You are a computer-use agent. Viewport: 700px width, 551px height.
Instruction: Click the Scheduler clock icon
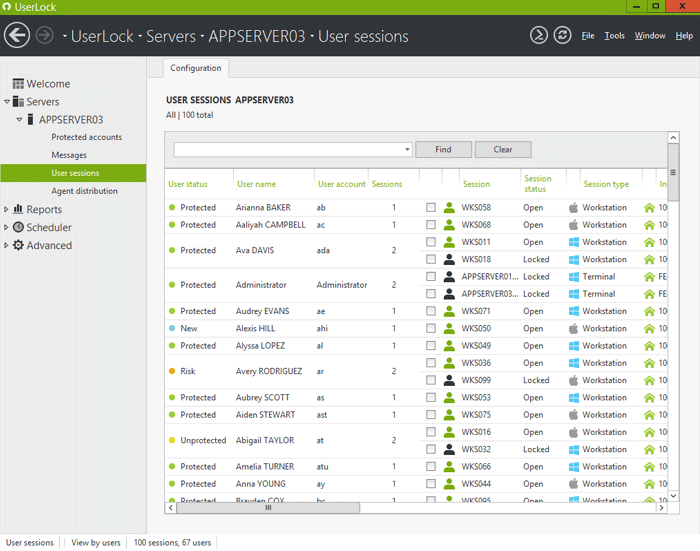(x=18, y=227)
